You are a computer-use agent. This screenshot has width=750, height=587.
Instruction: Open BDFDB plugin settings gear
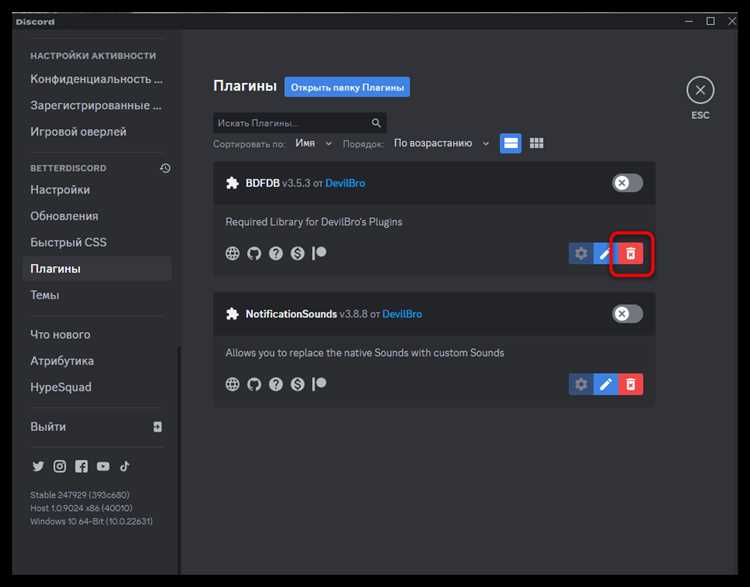point(581,253)
